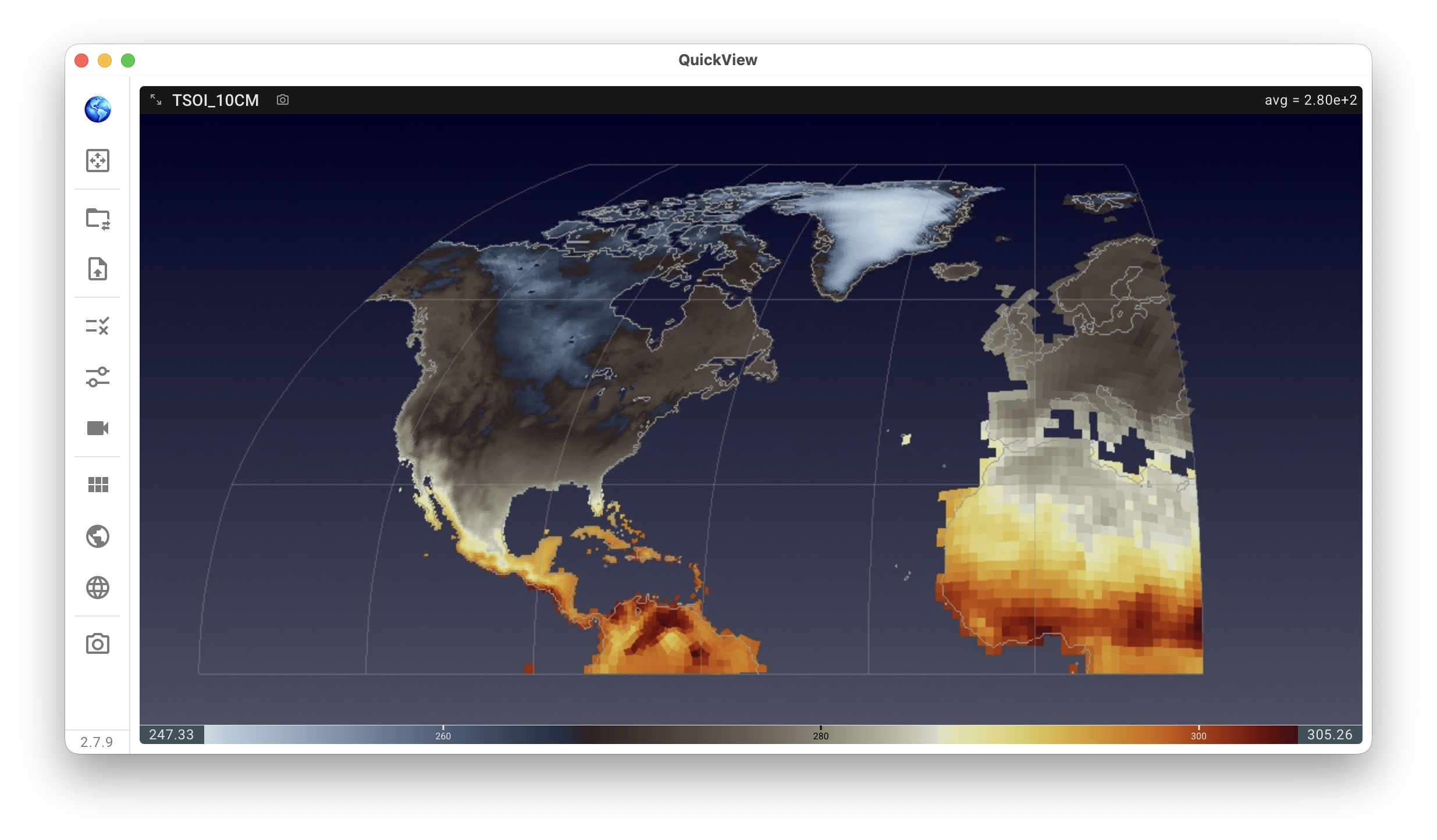Click the avg = 2.80e+2 label
1437x840 pixels.
point(1311,100)
